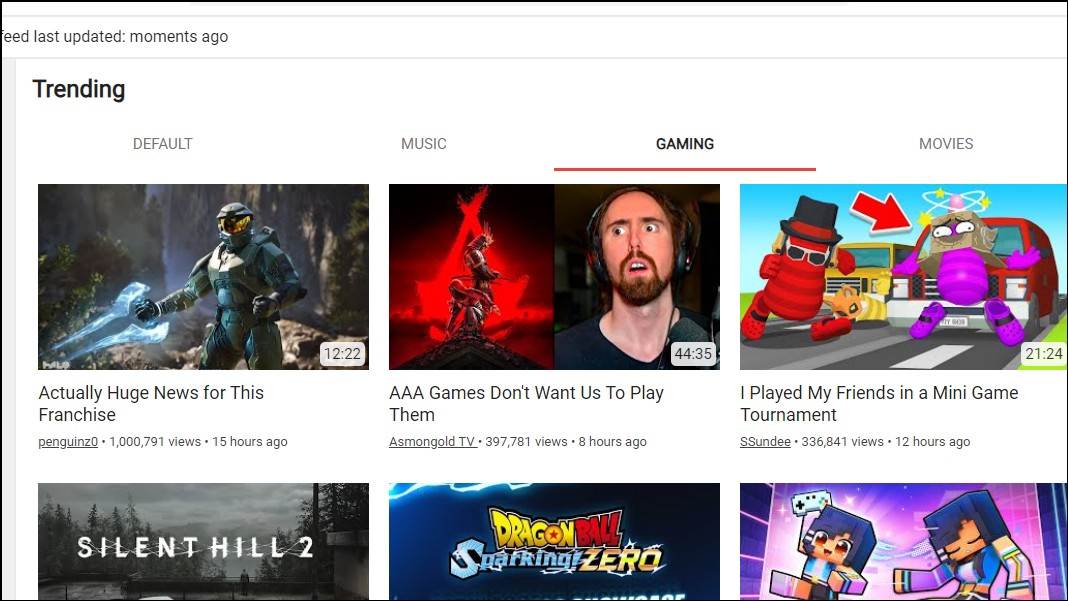Click '336,841 views' text
This screenshot has width=1068, height=601.
(843, 442)
